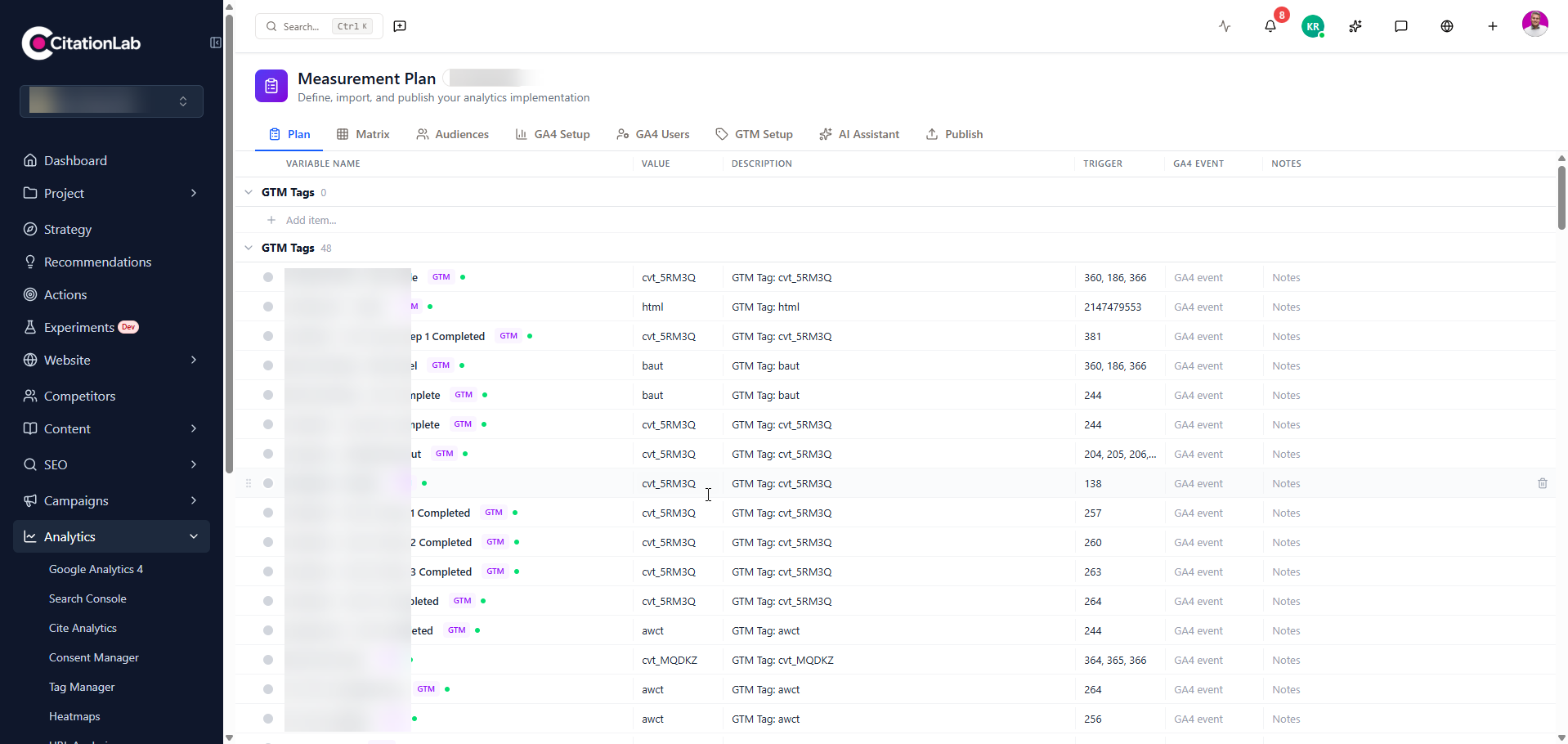Toggle the circle on trigger 381 row
The image size is (1568, 744).
tap(268, 336)
